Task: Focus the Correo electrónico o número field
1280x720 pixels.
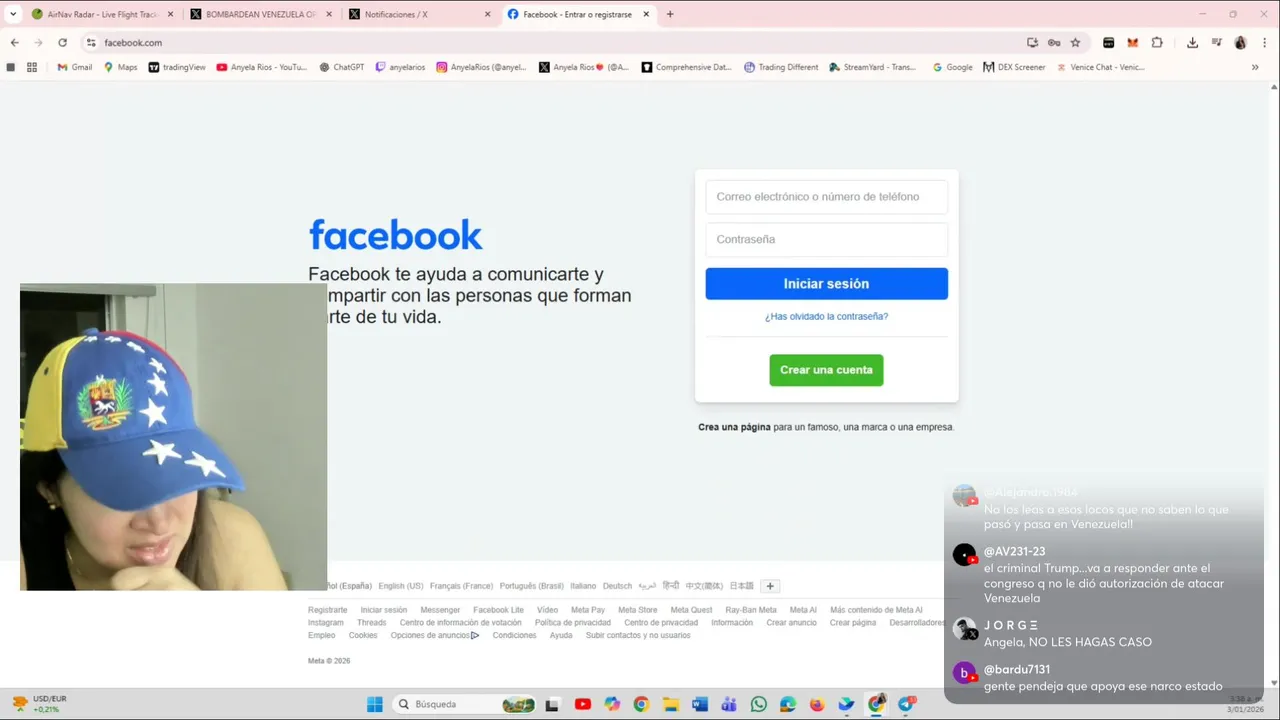Action: pos(826,197)
